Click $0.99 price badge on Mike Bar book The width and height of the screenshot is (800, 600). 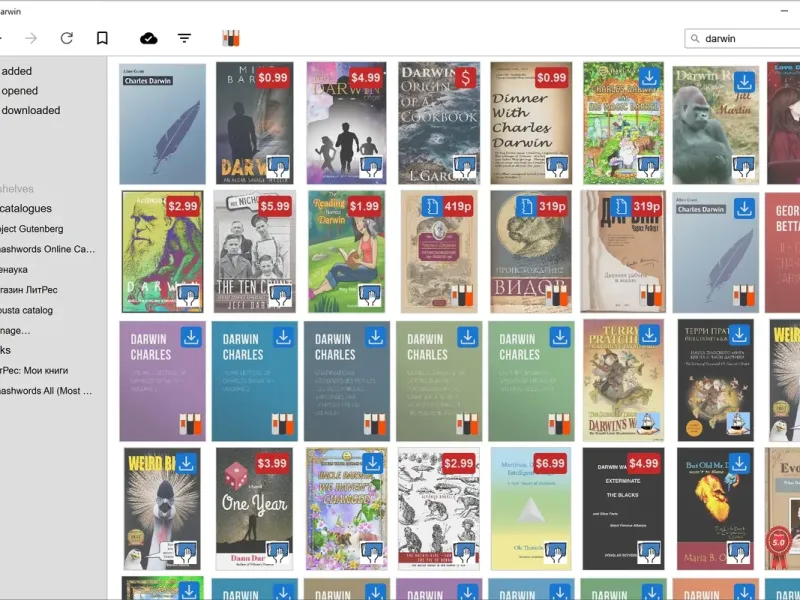pos(272,78)
